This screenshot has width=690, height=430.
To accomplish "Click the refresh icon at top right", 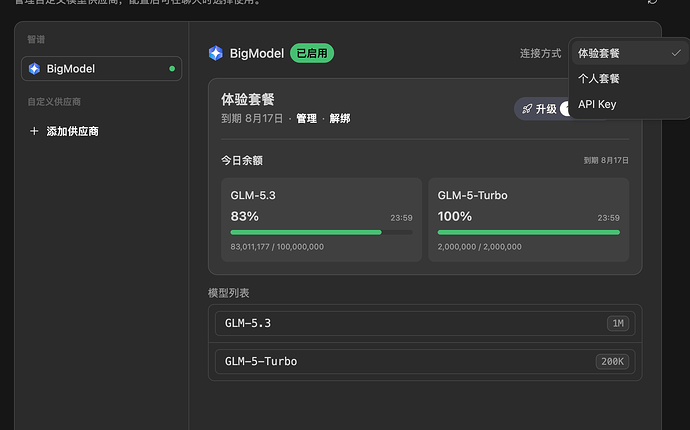I will pyautogui.click(x=653, y=1).
